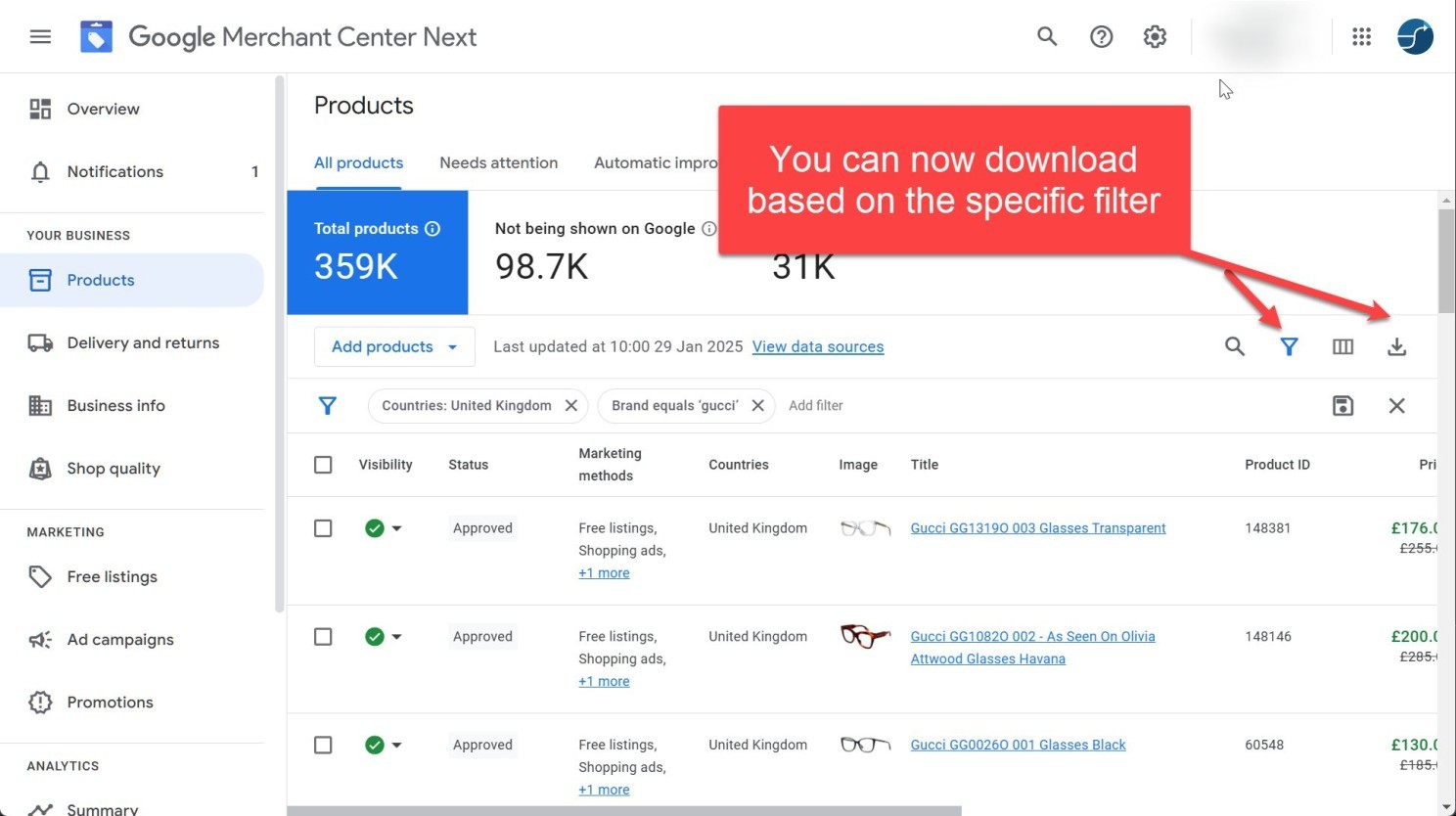Click the product table search icon
Image resolution: width=1456 pixels, height=816 pixels.
click(1235, 346)
